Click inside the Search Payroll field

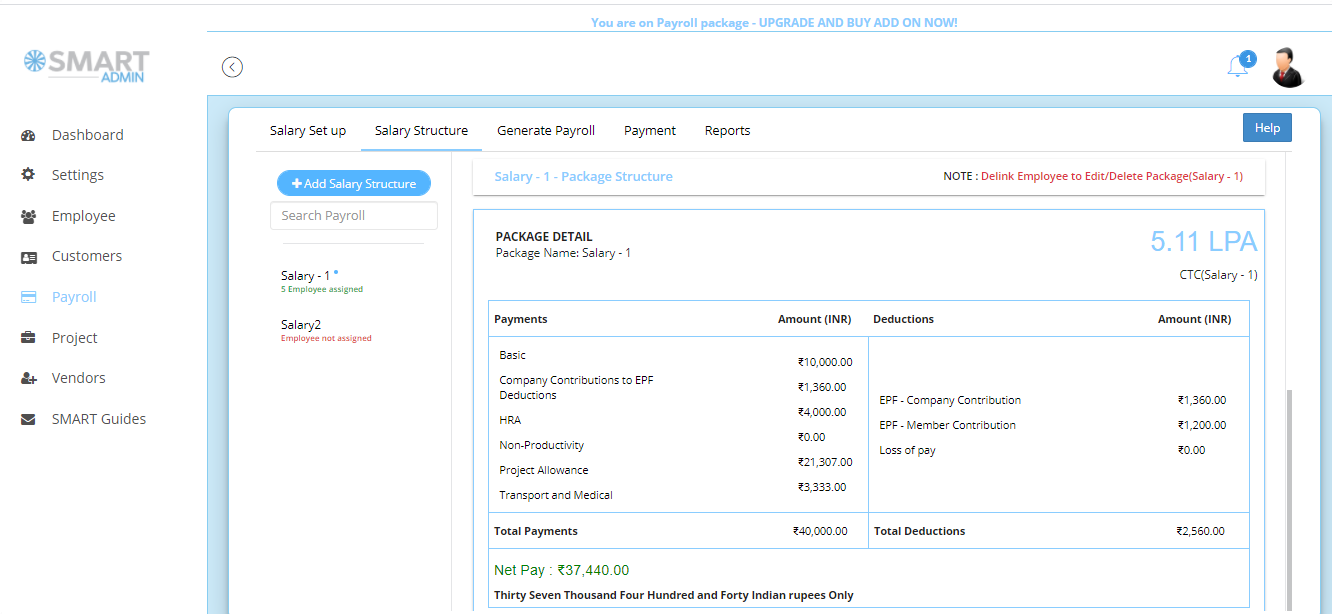[x=353, y=215]
